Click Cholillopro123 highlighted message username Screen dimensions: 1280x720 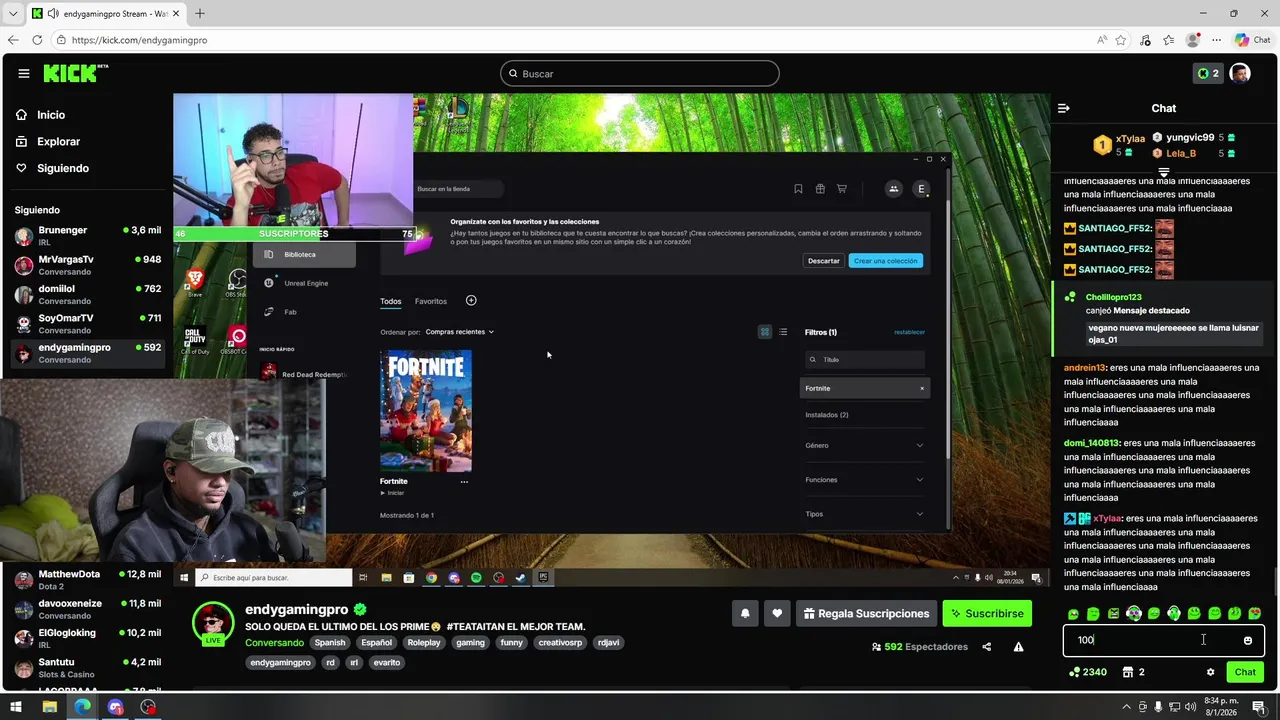coord(1113,297)
